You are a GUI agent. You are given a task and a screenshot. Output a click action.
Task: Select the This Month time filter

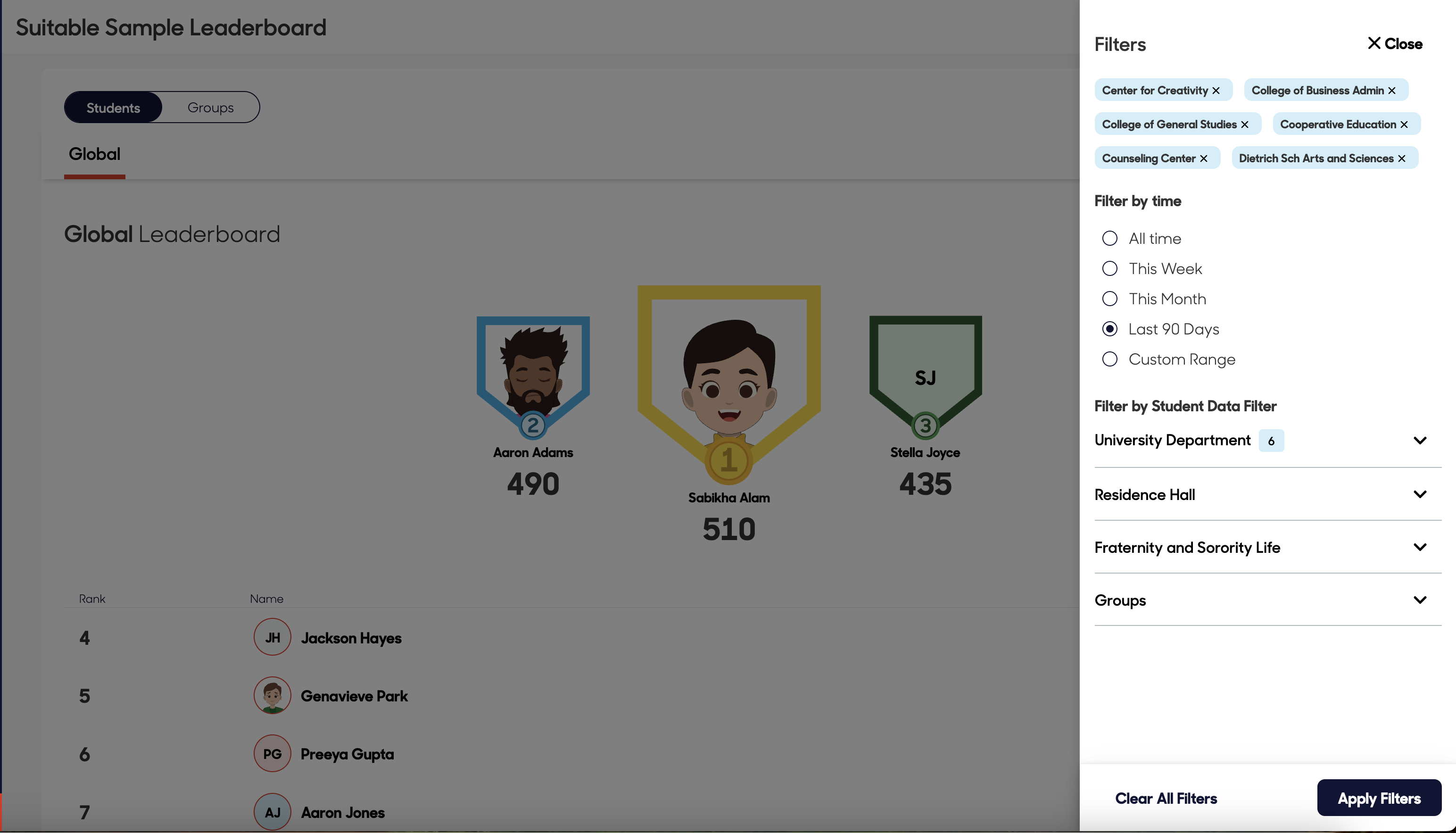tap(1109, 299)
